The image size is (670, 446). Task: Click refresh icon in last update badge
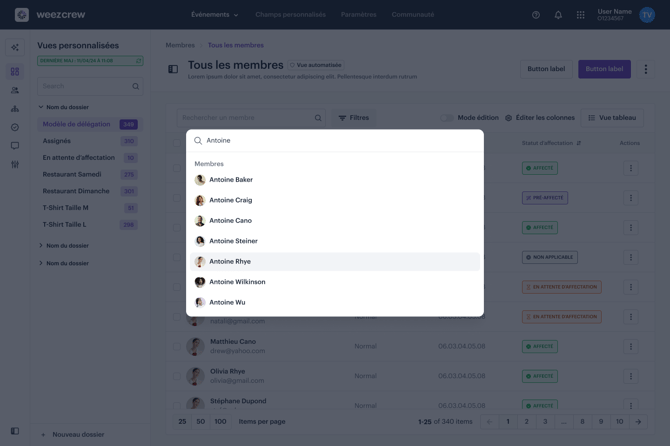pyautogui.click(x=138, y=61)
